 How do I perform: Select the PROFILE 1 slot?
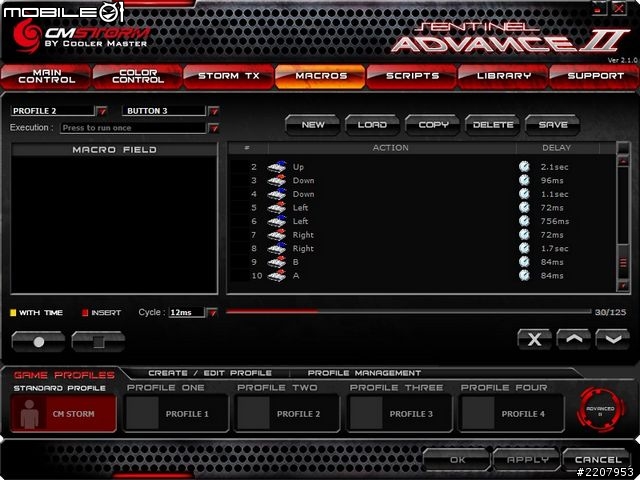[x=176, y=413]
